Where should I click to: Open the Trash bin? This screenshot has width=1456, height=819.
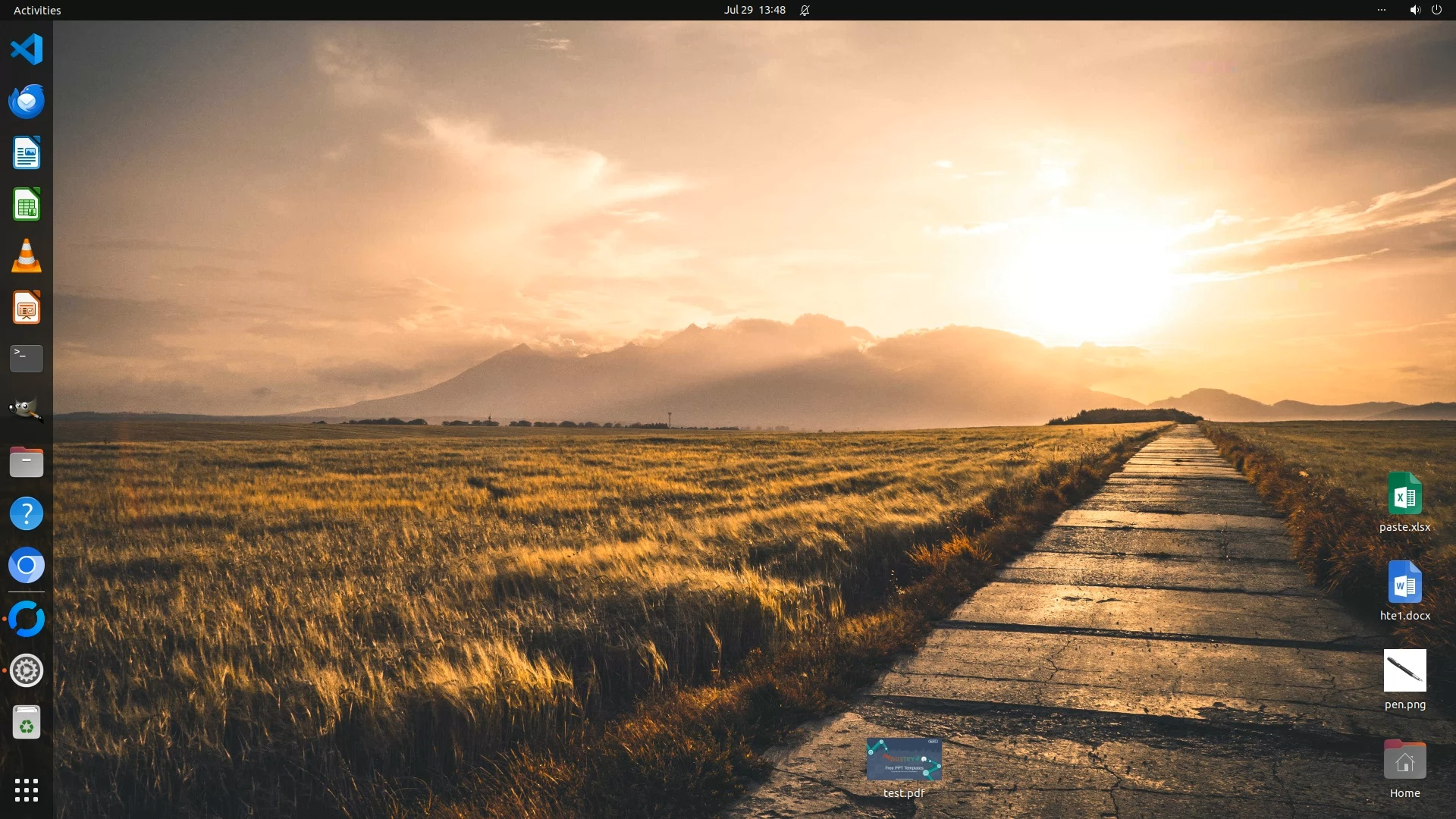pyautogui.click(x=27, y=723)
